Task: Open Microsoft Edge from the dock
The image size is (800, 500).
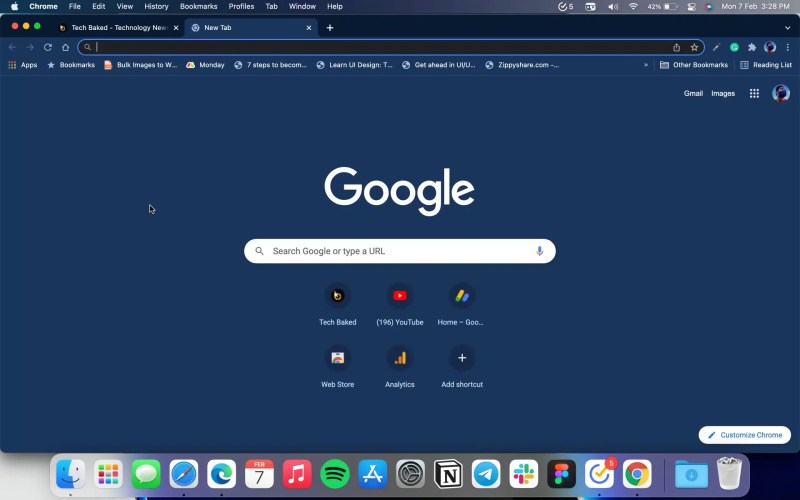Action: [221, 474]
